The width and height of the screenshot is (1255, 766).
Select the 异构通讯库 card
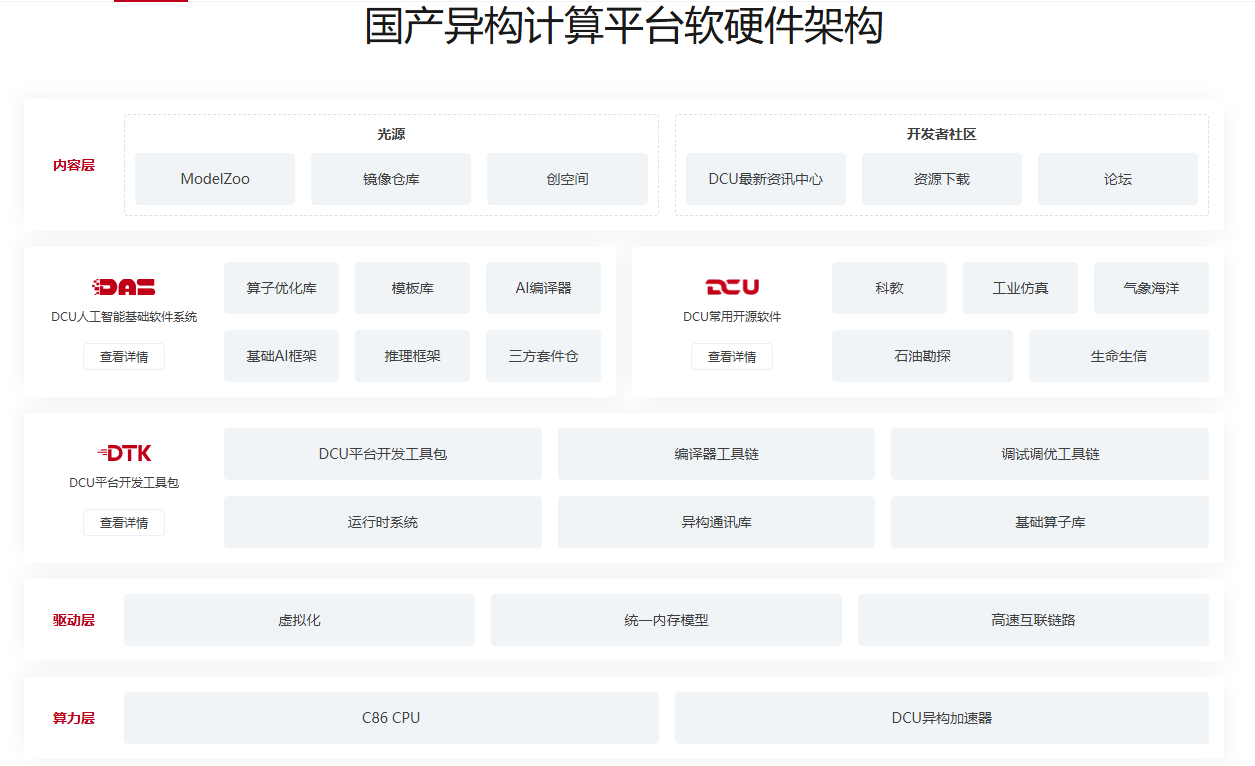click(x=716, y=522)
